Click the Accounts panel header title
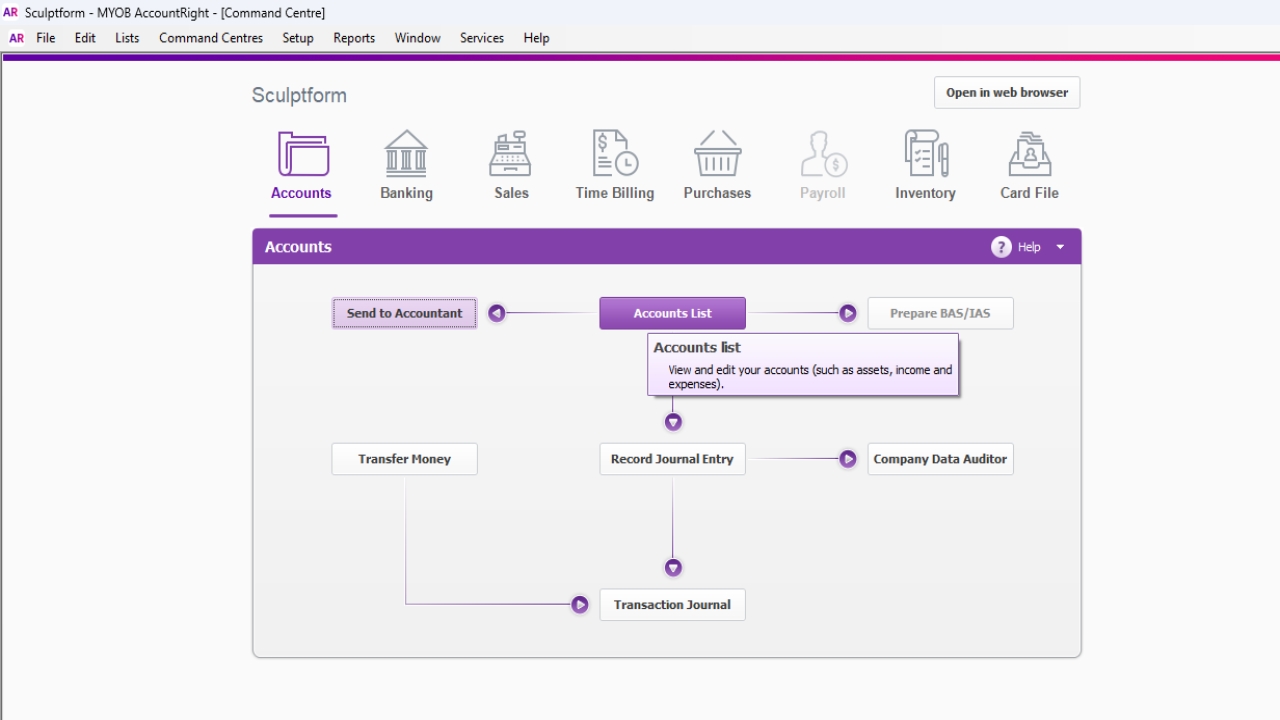Screen dimensions: 1280x720 coord(298,247)
